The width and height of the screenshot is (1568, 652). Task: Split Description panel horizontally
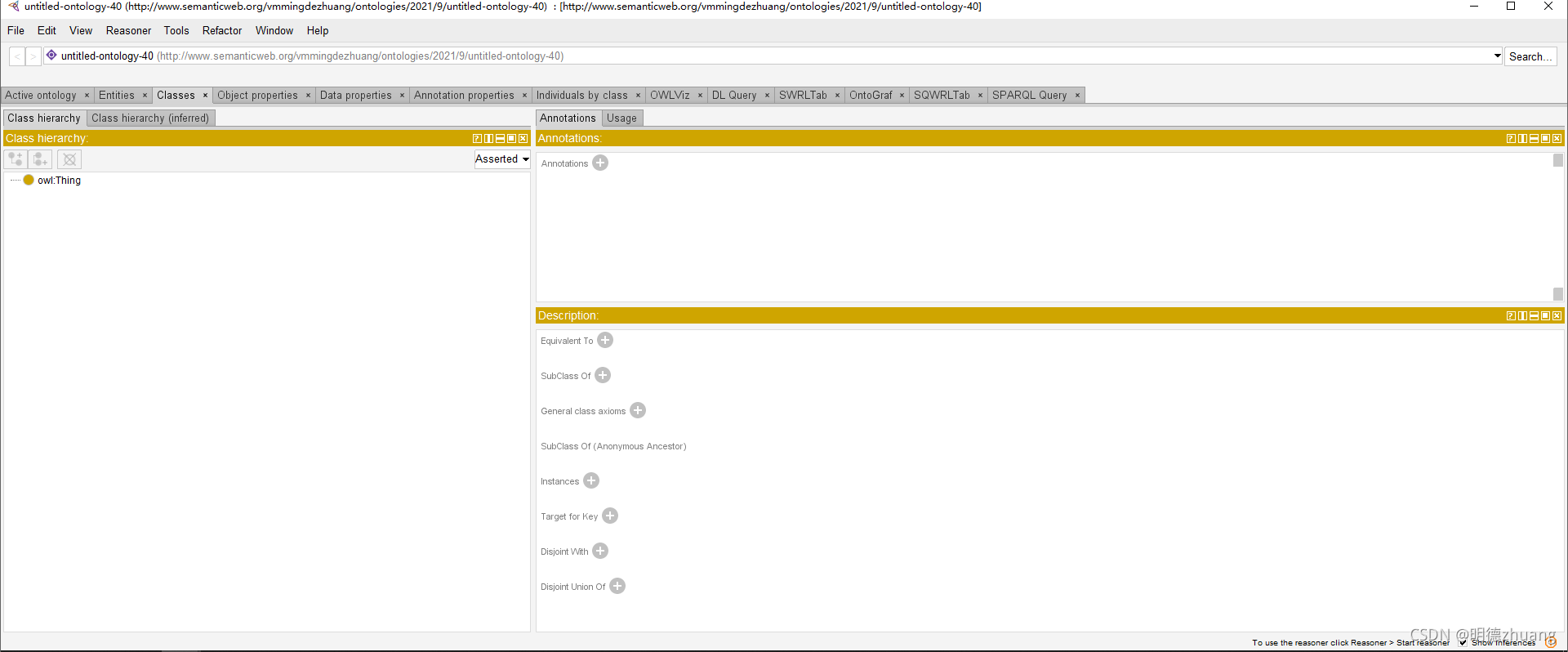click(1535, 316)
